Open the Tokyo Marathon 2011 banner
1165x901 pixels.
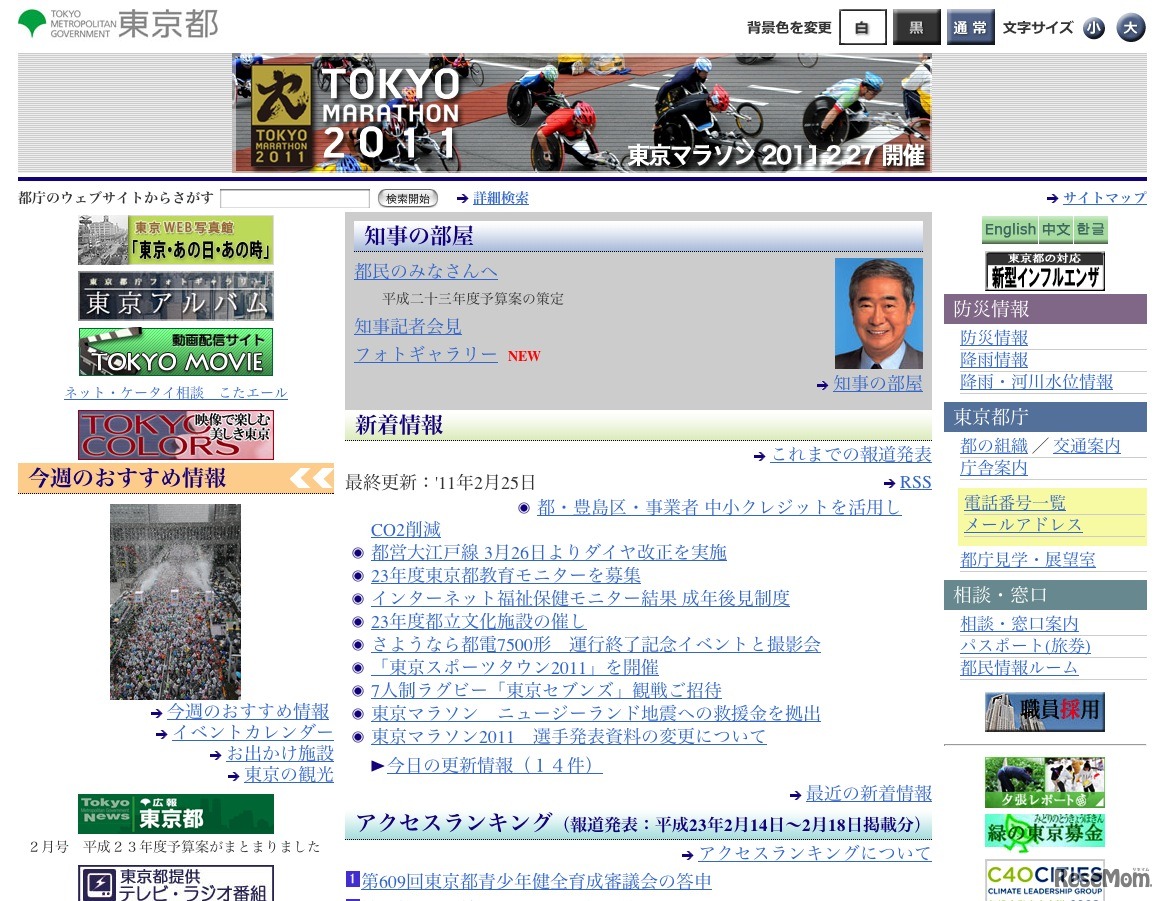[582, 113]
